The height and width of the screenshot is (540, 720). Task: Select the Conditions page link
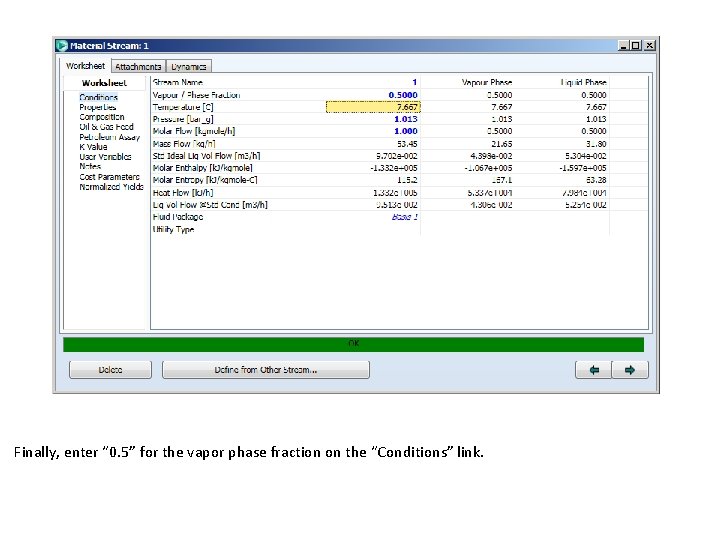98,97
